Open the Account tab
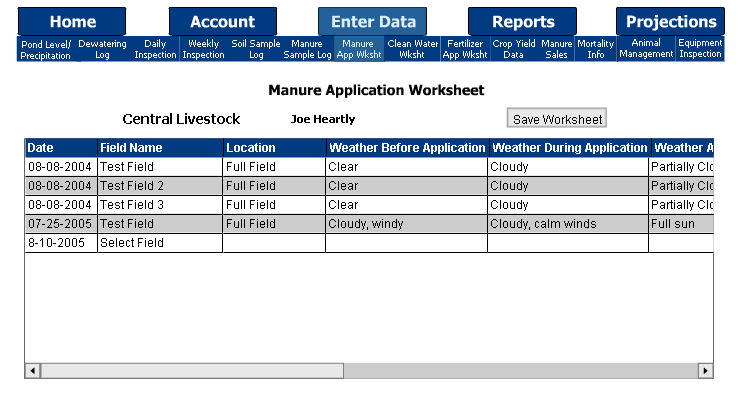This screenshot has height=400, width=746. (223, 21)
